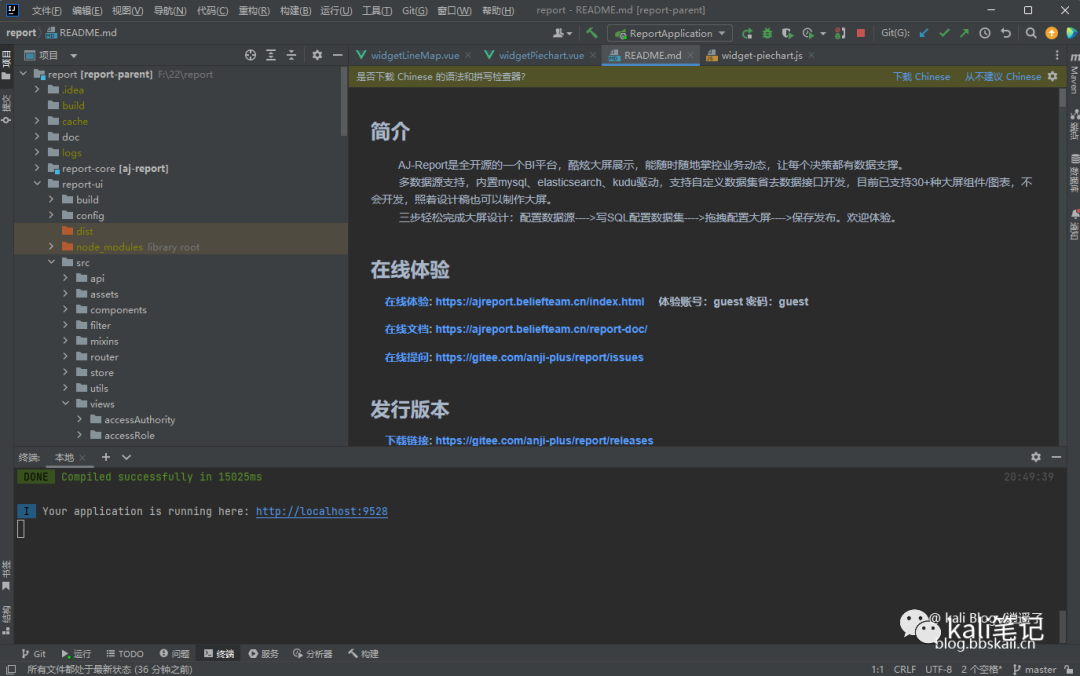Open the TODO tool window tab

point(125,654)
